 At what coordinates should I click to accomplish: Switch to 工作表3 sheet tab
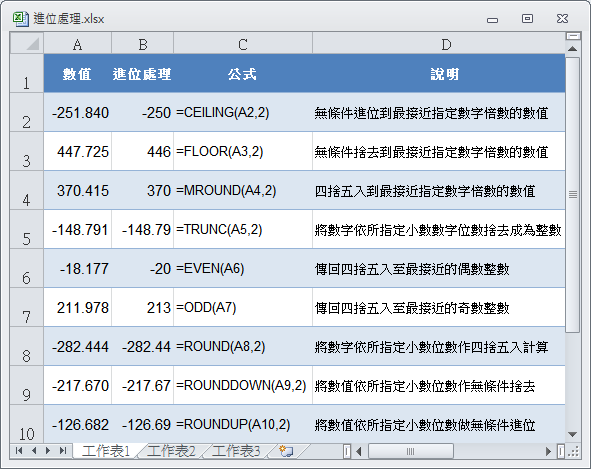[236, 451]
